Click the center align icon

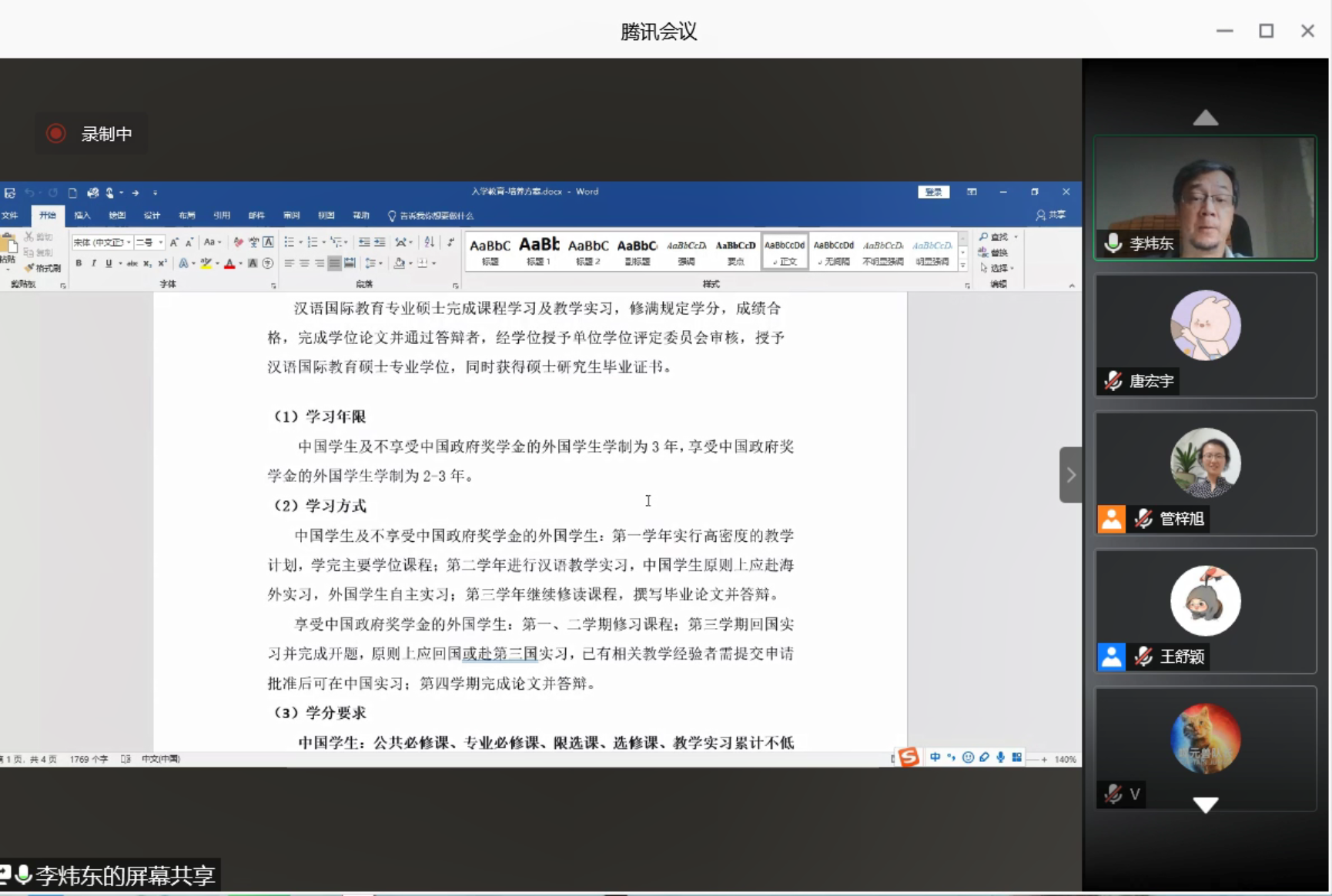coord(304,263)
